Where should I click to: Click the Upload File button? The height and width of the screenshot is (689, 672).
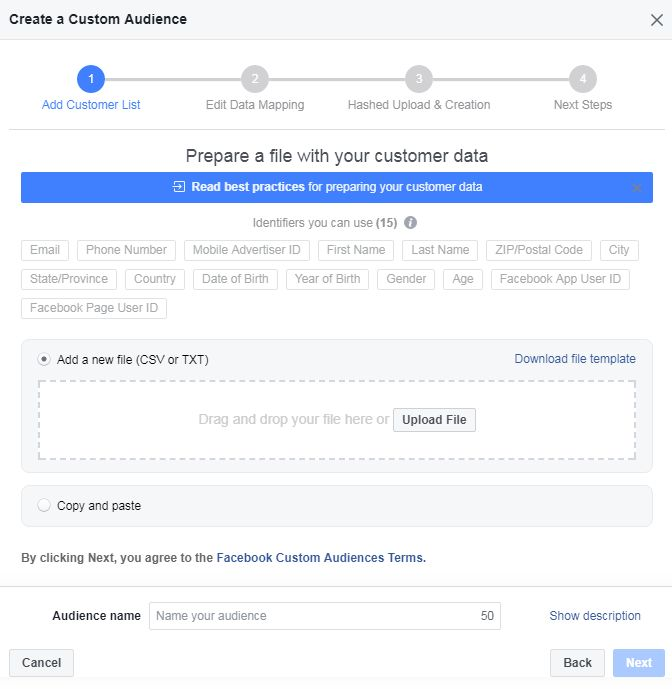pyautogui.click(x=434, y=420)
